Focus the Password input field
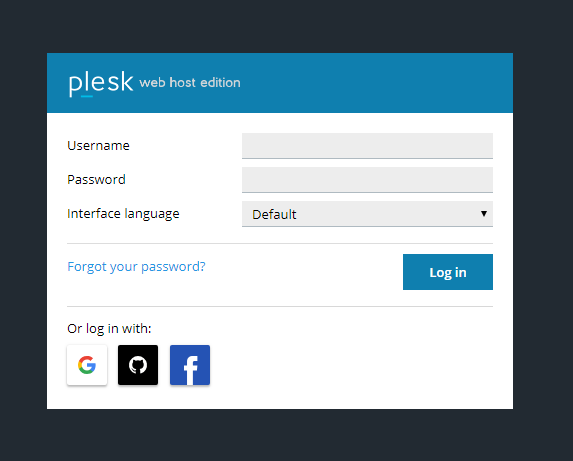This screenshot has width=573, height=461. pos(367,180)
